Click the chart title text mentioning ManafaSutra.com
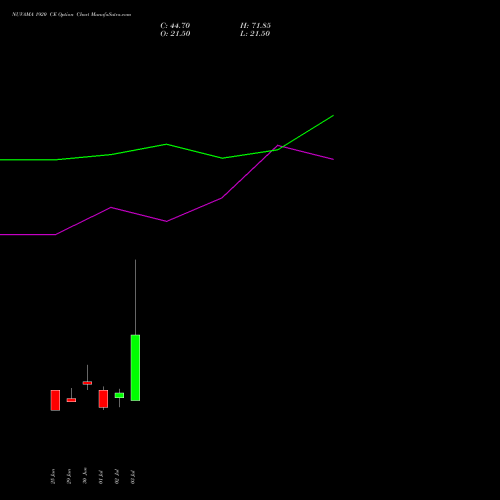This screenshot has height=500, width=500. pyautogui.click(x=72, y=14)
